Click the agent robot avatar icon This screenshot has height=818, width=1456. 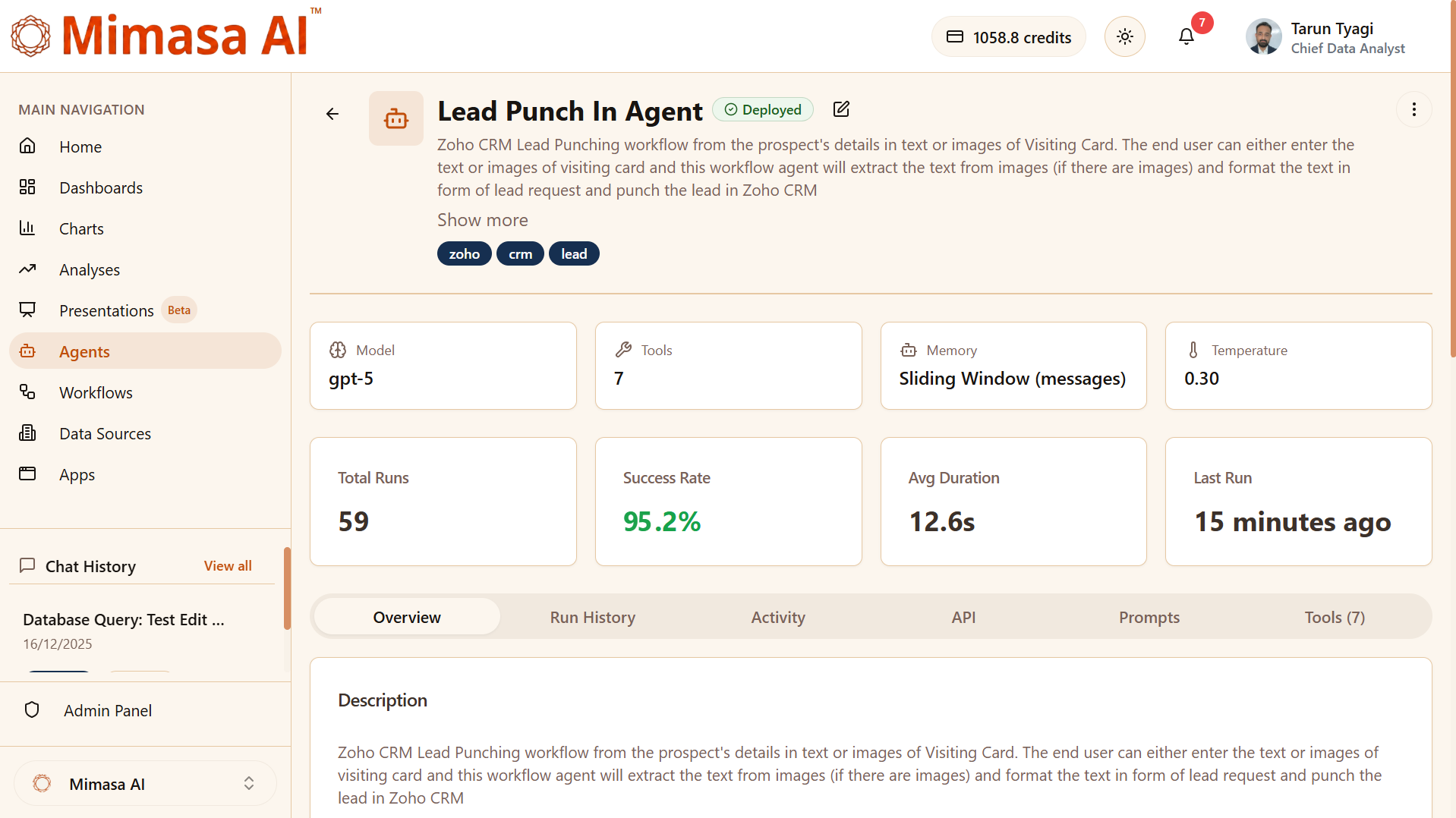(x=396, y=118)
